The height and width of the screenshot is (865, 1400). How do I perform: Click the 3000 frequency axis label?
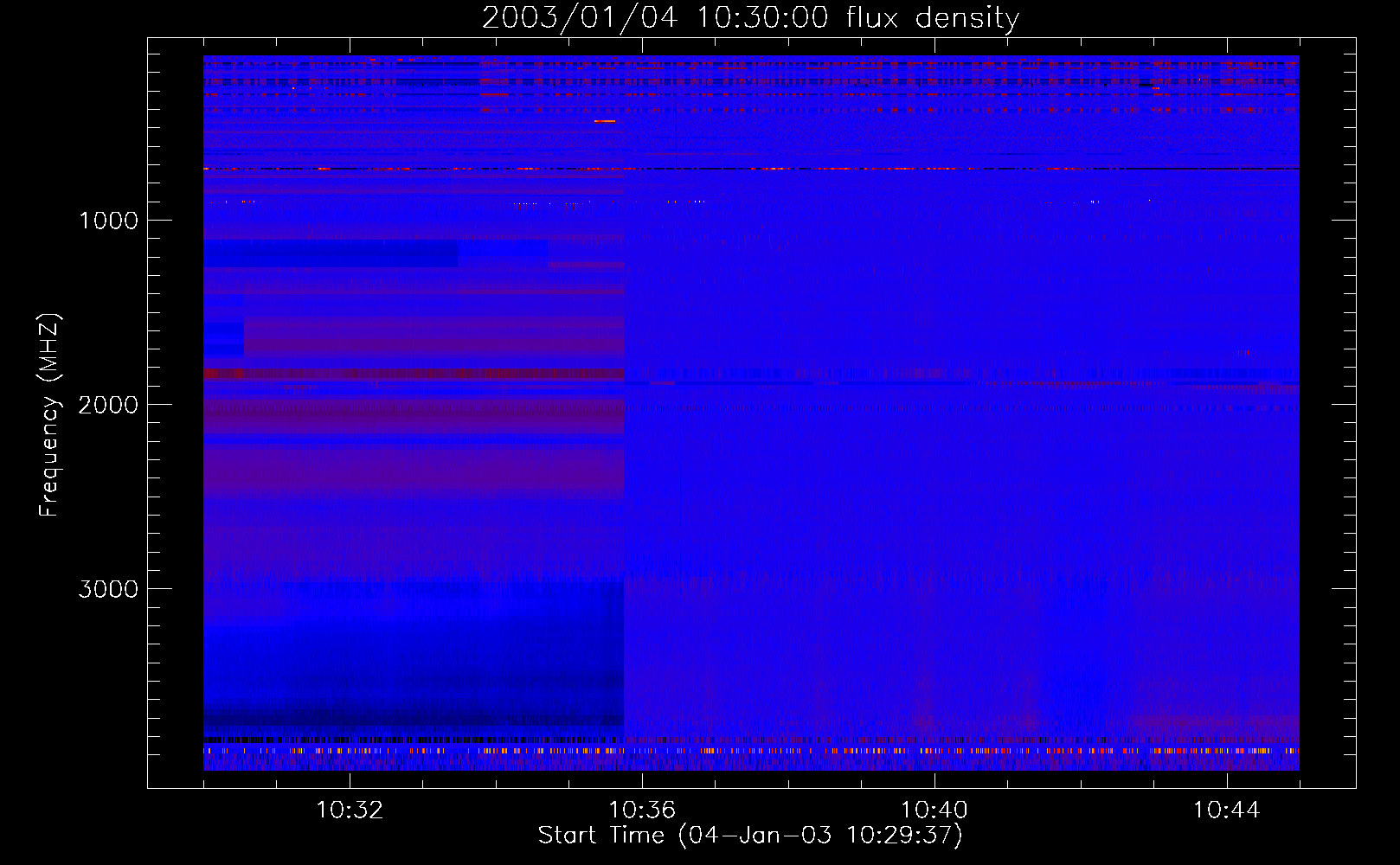tap(108, 589)
